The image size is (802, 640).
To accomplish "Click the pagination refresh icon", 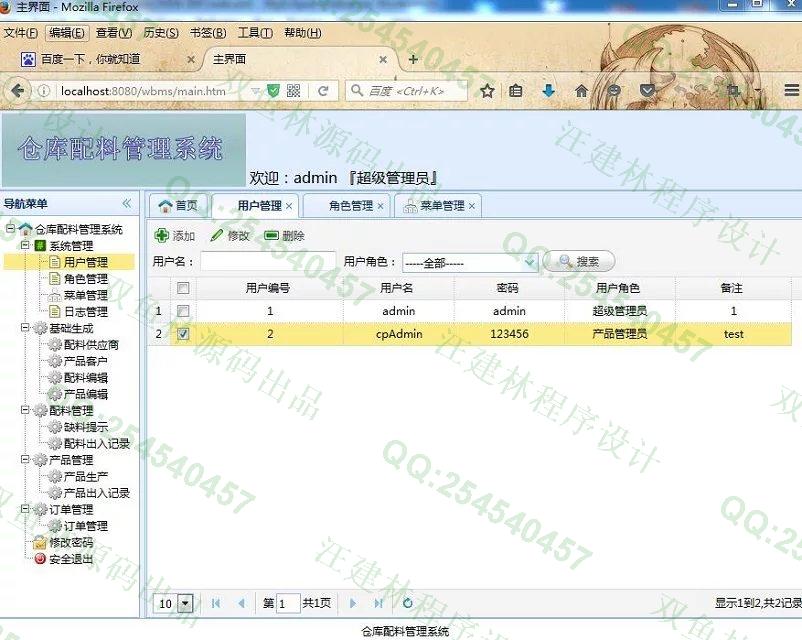I will [x=407, y=603].
